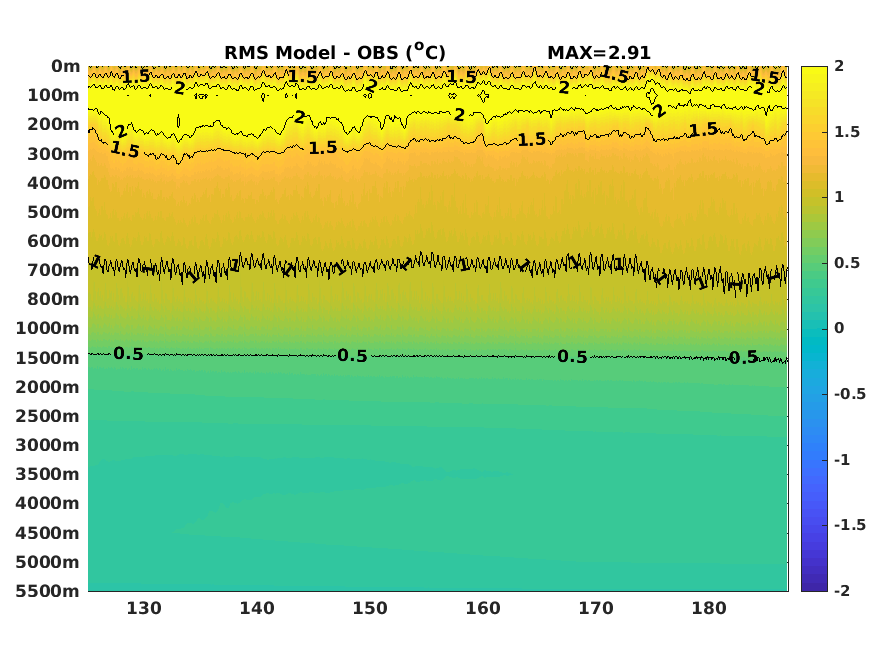Select the '0m' depth axis label
875x656 pixels.
point(65,66)
